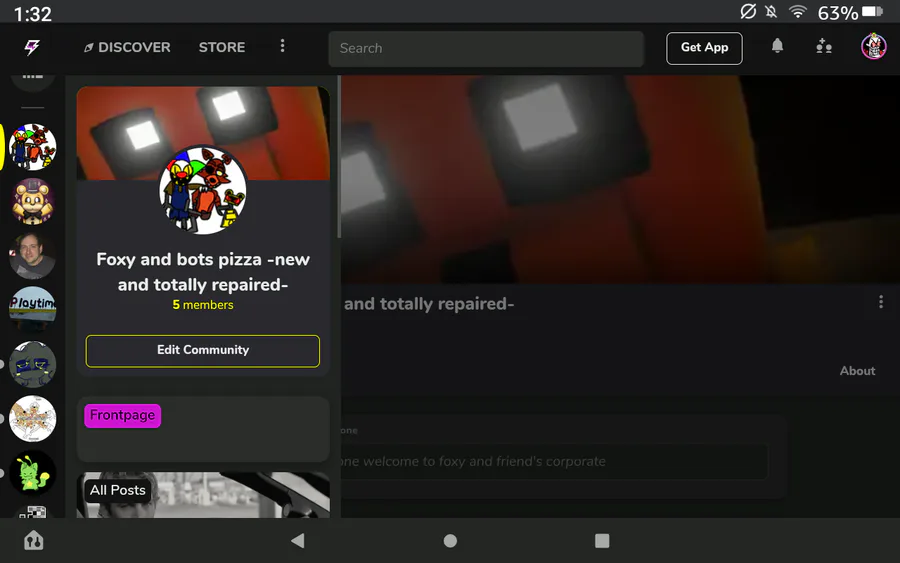Open community header options three-dot menu
Viewport: 900px width, 563px height.
(880, 302)
